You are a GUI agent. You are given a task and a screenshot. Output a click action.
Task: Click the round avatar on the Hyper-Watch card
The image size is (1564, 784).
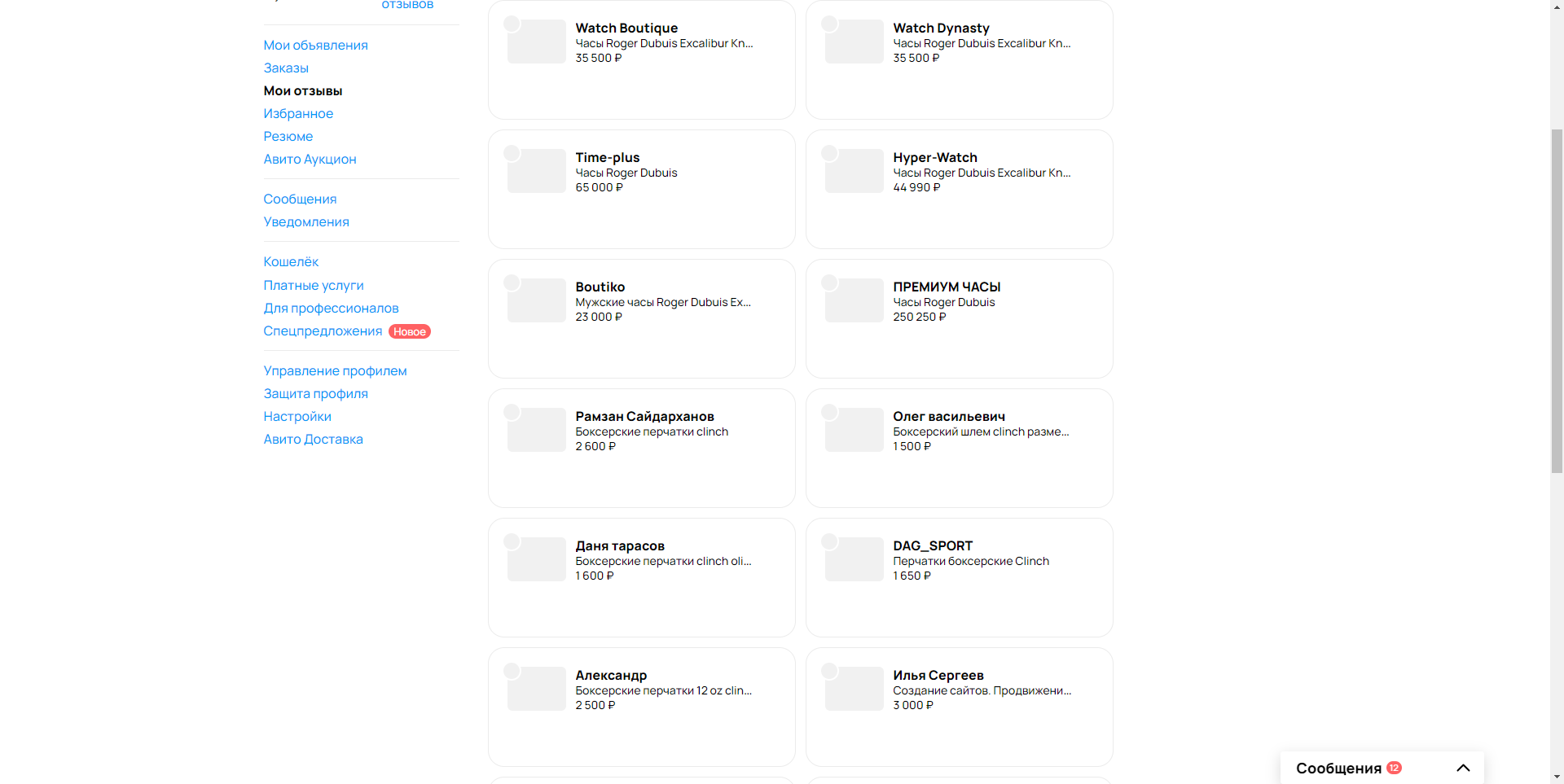[829, 153]
